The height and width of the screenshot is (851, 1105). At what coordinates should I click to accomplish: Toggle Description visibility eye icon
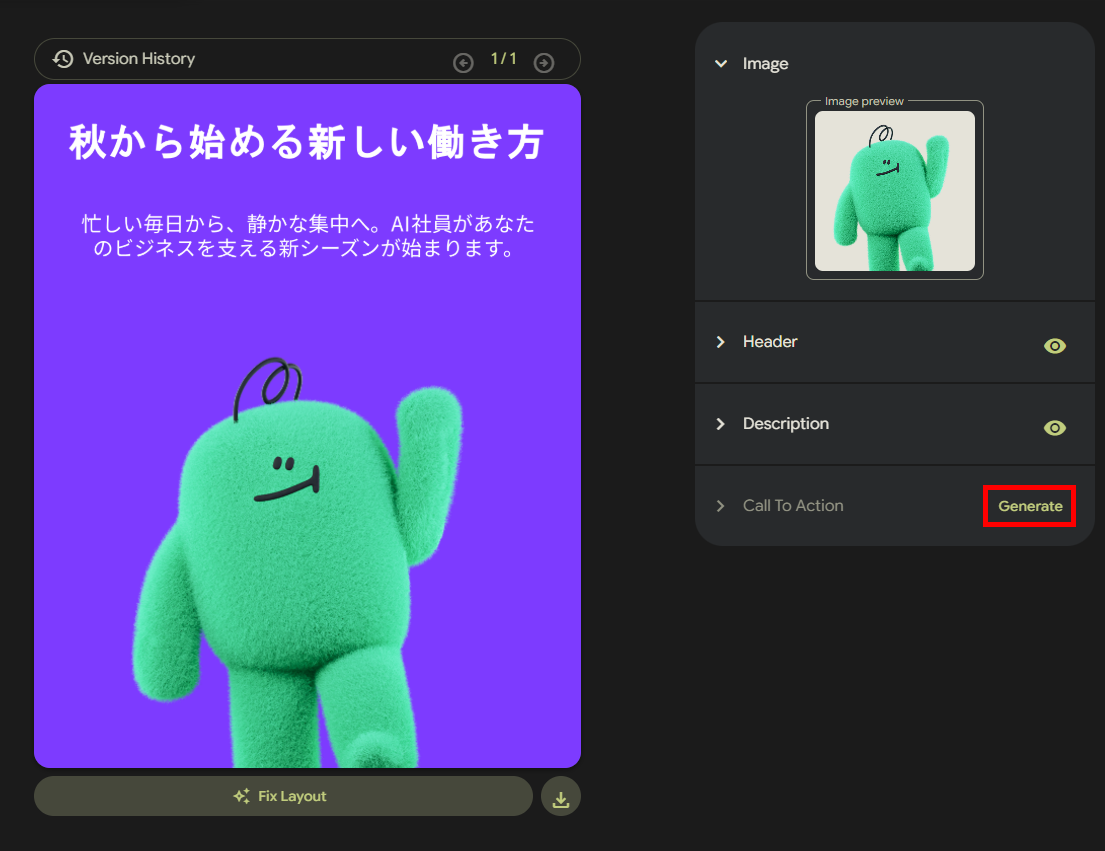tap(1054, 428)
